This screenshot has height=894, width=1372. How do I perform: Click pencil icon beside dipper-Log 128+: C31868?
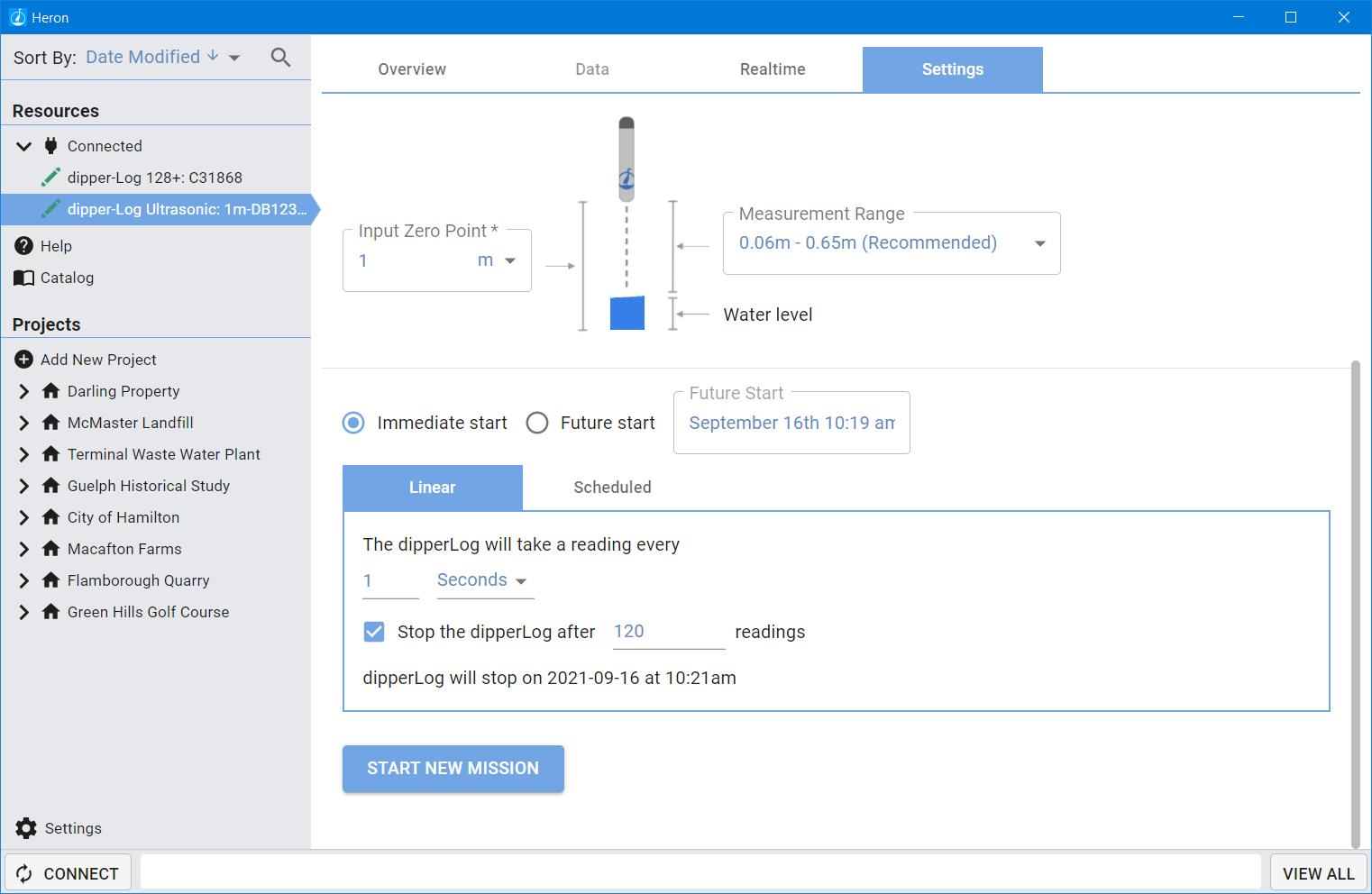click(51, 178)
